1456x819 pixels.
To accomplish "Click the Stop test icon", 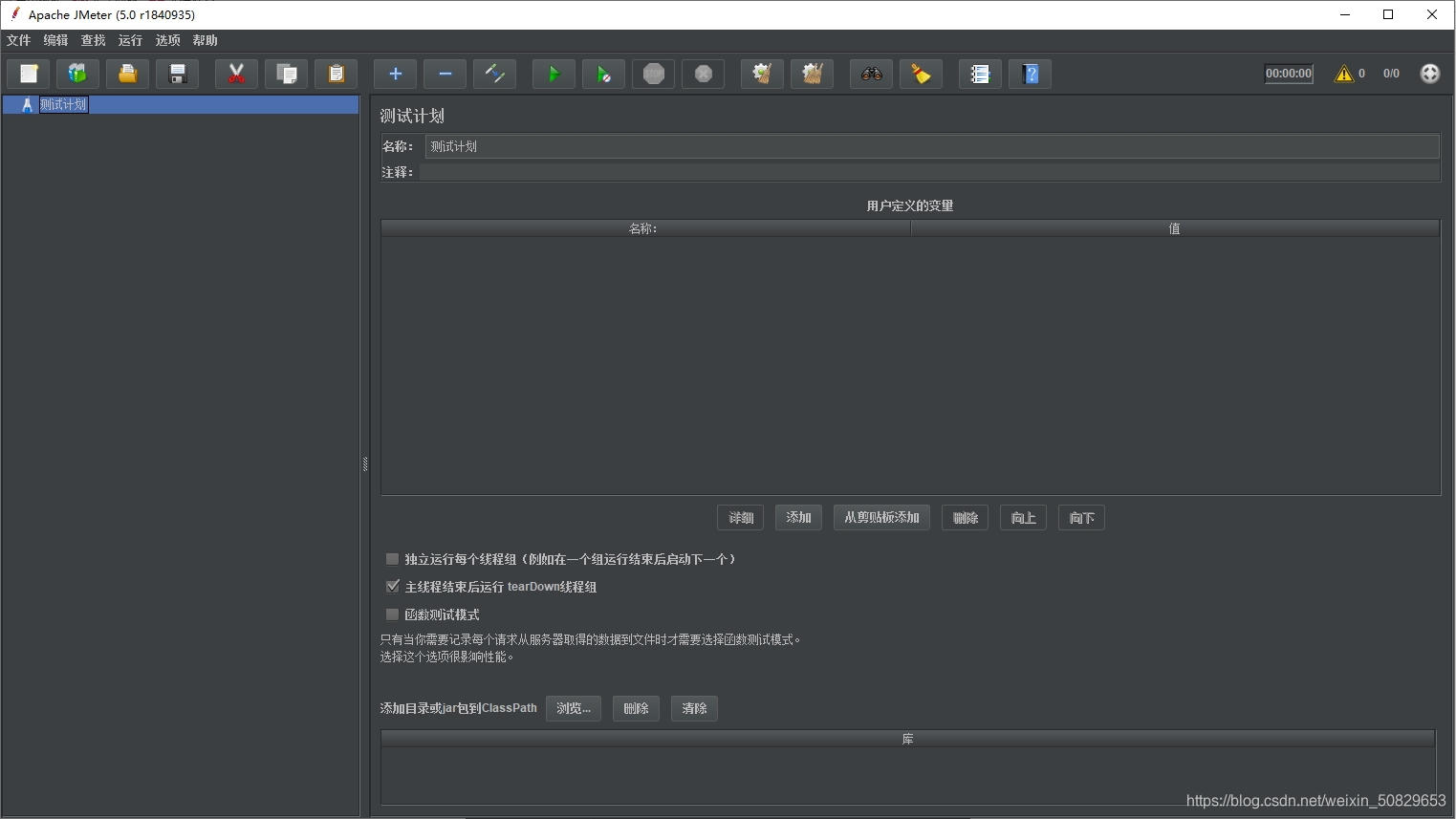I will (653, 74).
